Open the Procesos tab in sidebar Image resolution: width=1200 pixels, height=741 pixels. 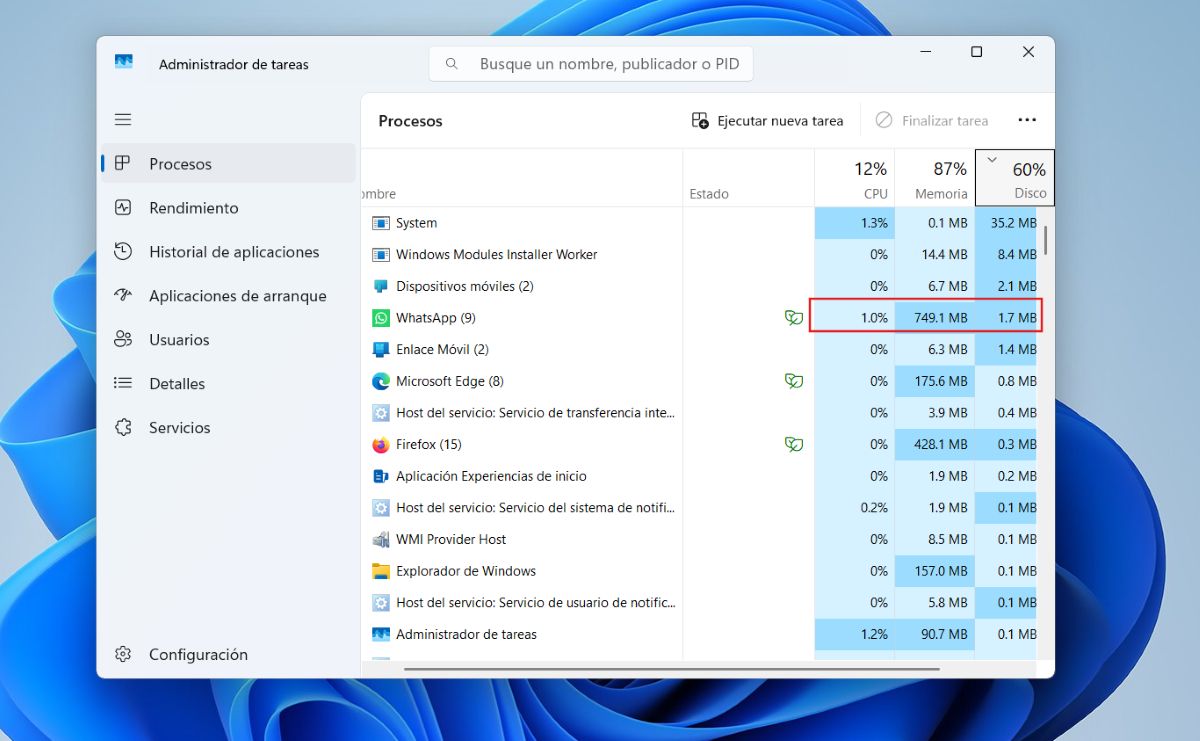point(229,163)
